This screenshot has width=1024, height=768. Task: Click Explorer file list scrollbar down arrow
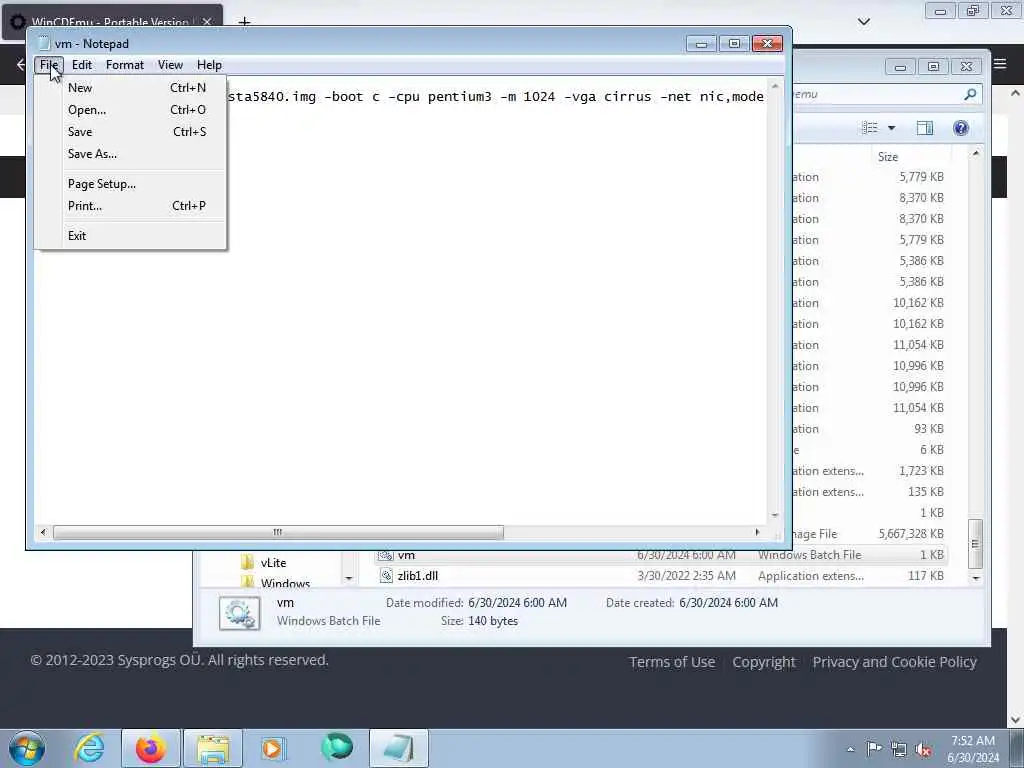[976, 578]
